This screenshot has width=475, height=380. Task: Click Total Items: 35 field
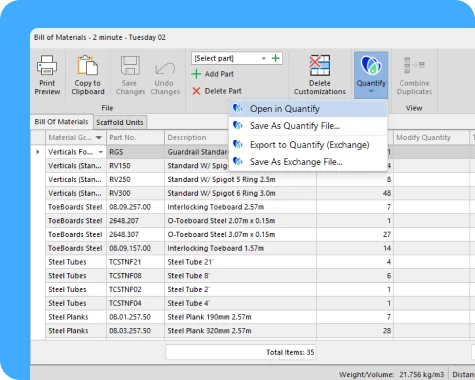[x=240, y=352]
